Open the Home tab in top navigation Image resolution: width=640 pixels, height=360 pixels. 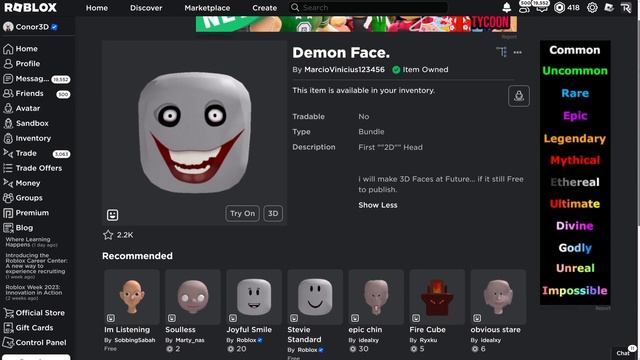coord(97,8)
